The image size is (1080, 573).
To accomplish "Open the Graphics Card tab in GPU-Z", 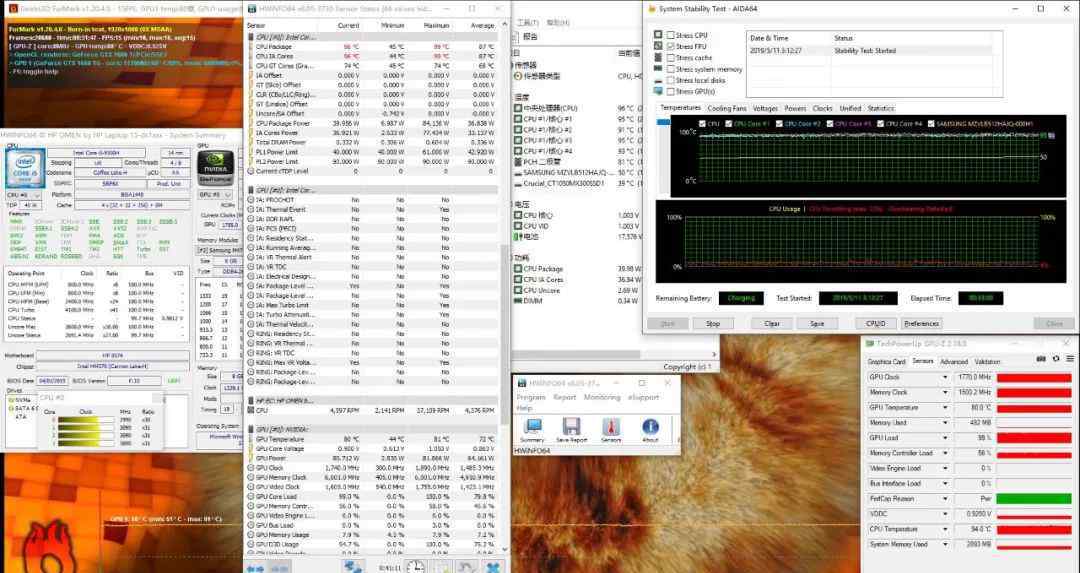I will 886,362.
